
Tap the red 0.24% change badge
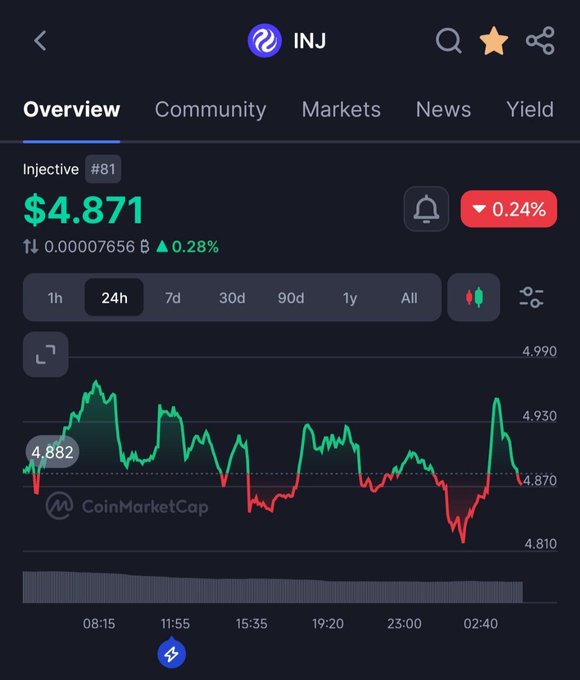pyautogui.click(x=509, y=209)
